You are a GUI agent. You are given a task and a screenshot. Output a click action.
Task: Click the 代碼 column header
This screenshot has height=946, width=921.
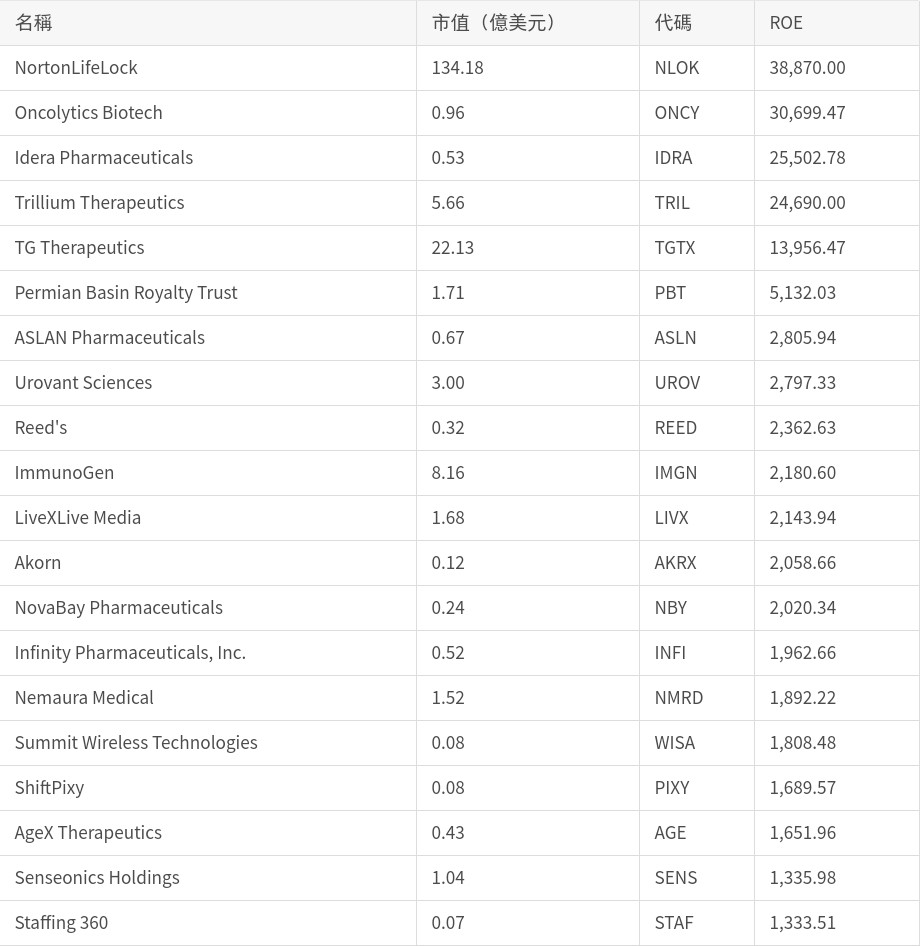coord(673,23)
